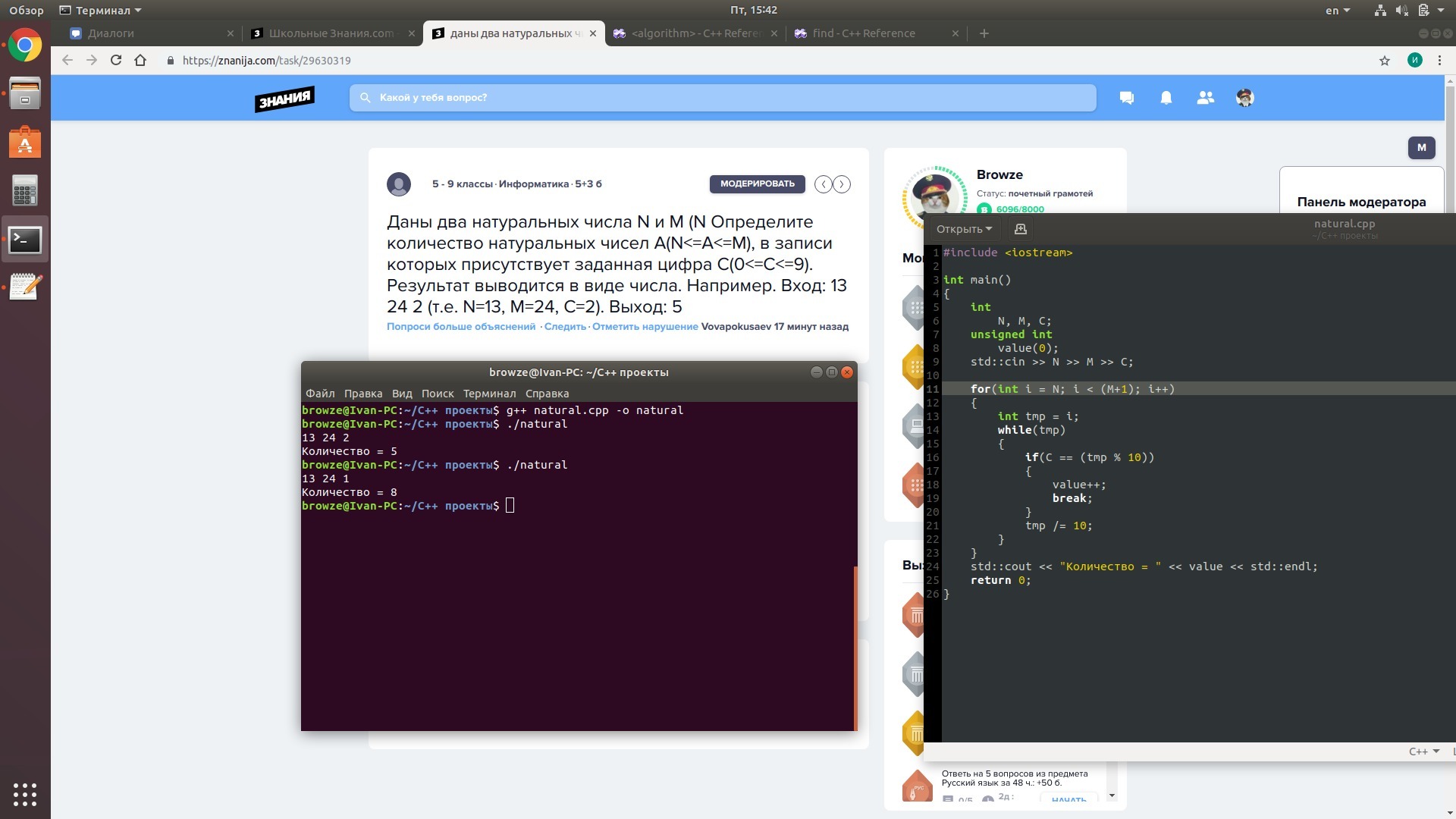Click the sidebar scroll down arrow
The height and width of the screenshot is (819, 1456).
(1112, 795)
